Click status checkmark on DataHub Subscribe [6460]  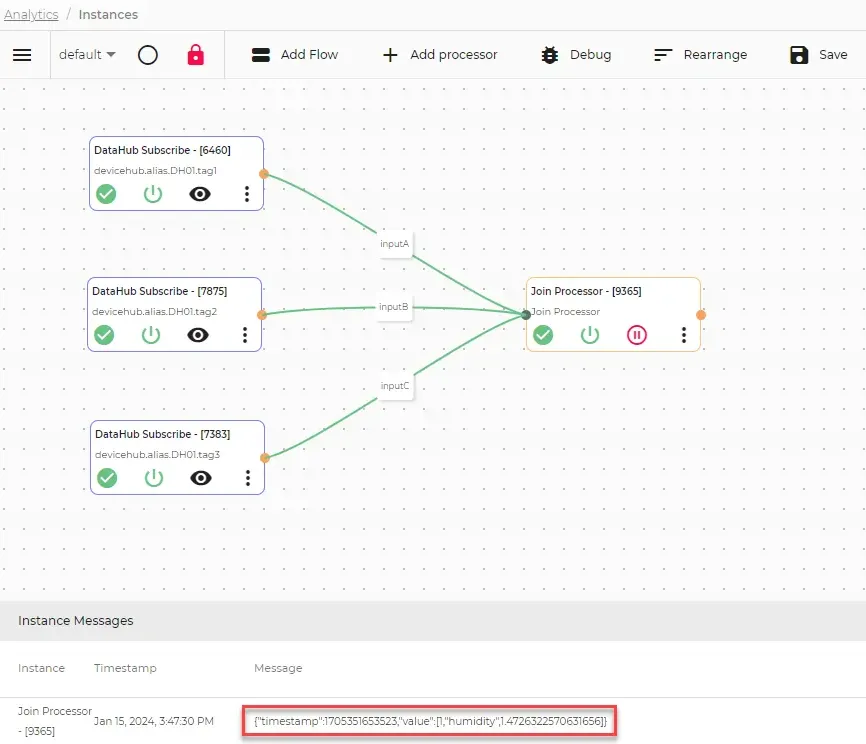[x=106, y=194]
